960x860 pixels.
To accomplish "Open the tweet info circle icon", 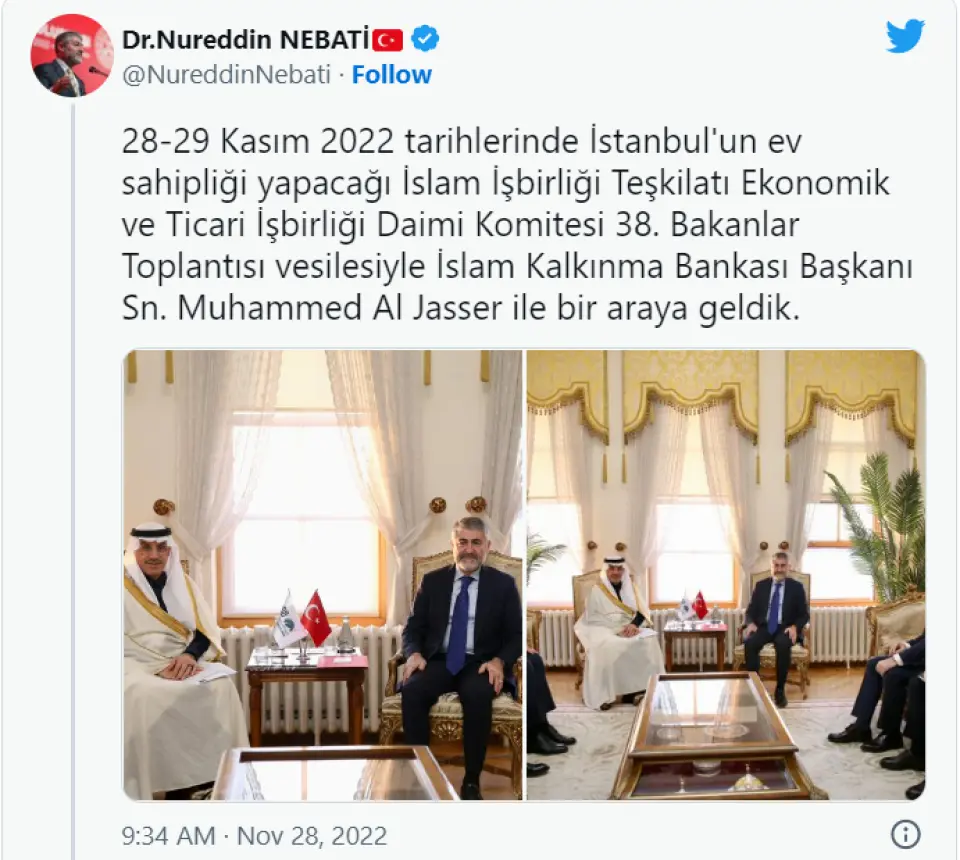I will point(906,834).
